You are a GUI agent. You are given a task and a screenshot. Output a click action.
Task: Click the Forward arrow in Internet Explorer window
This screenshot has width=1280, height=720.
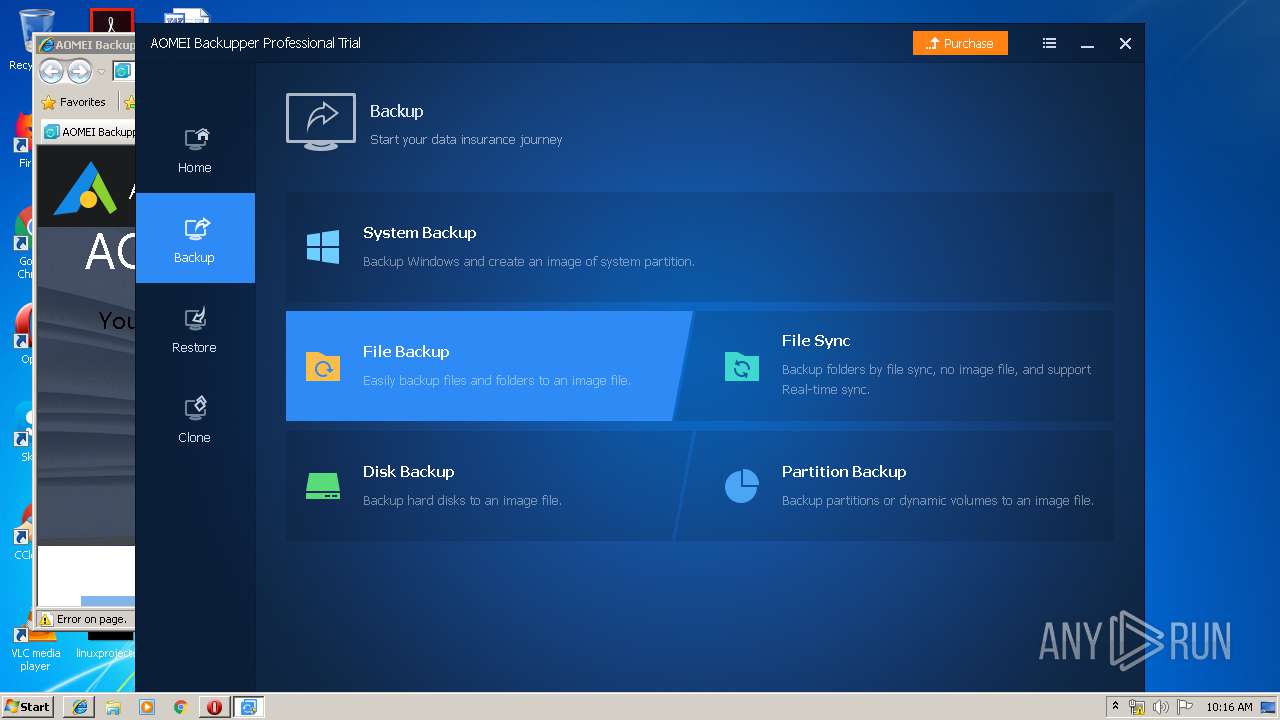click(x=79, y=71)
